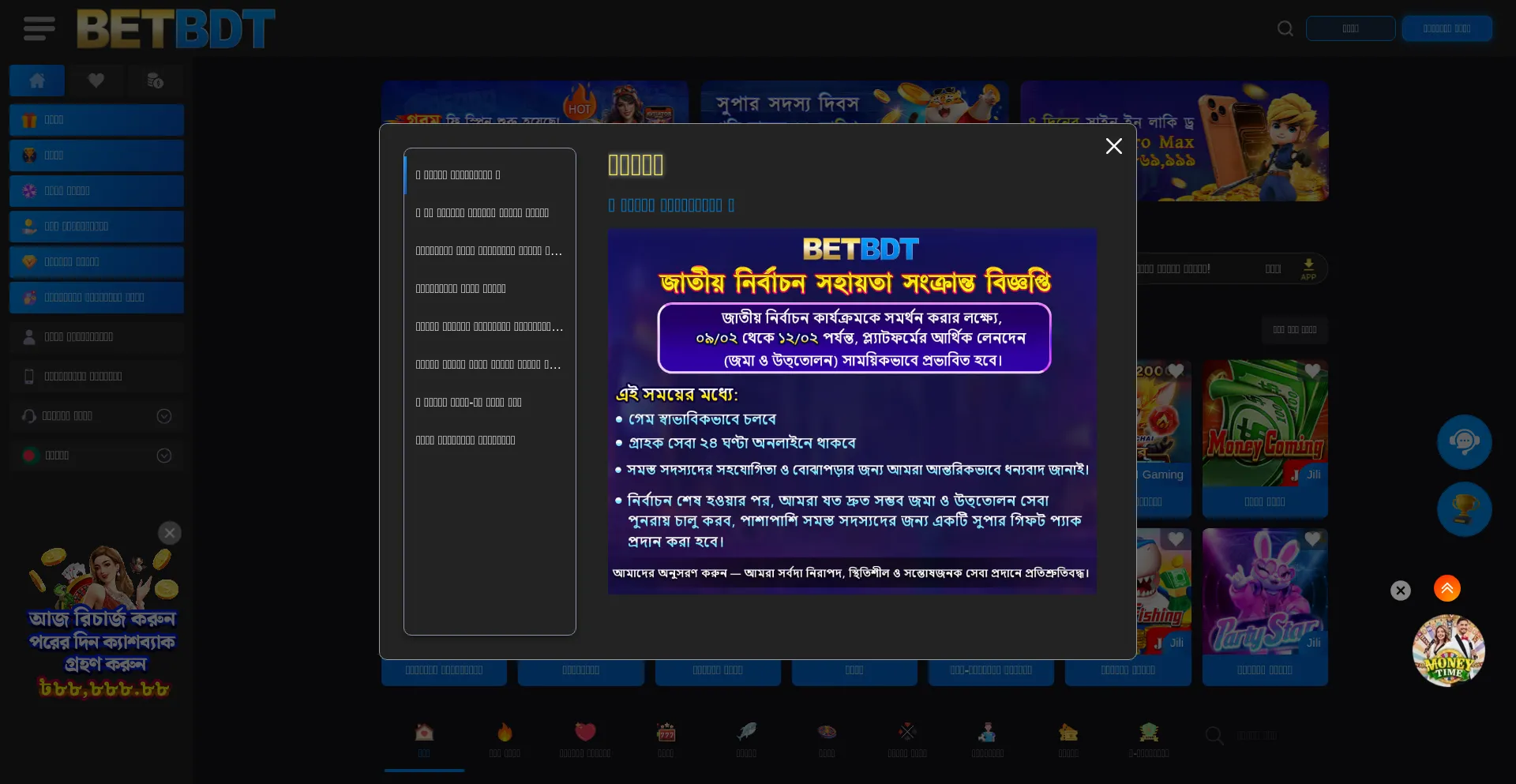This screenshot has height=784, width=1516.
Task: Open the mobile phone icon sidebar item
Action: tap(96, 377)
